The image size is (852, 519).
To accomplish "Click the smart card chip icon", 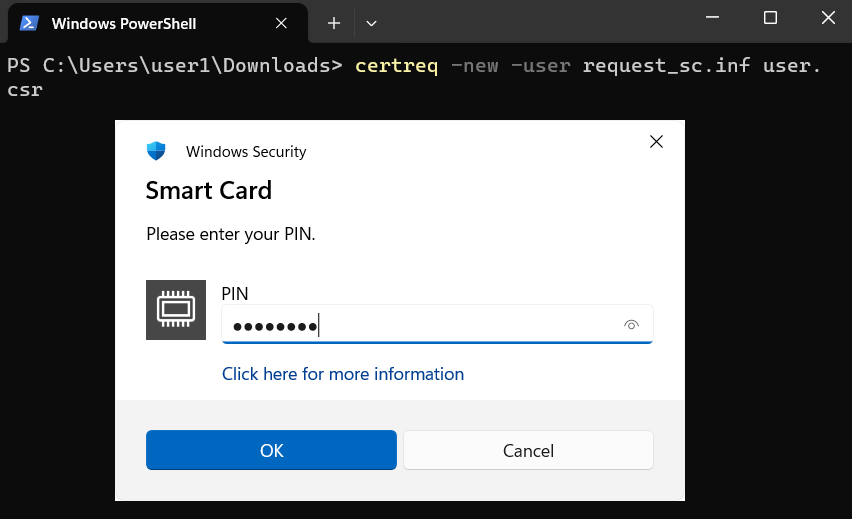I will click(175, 310).
